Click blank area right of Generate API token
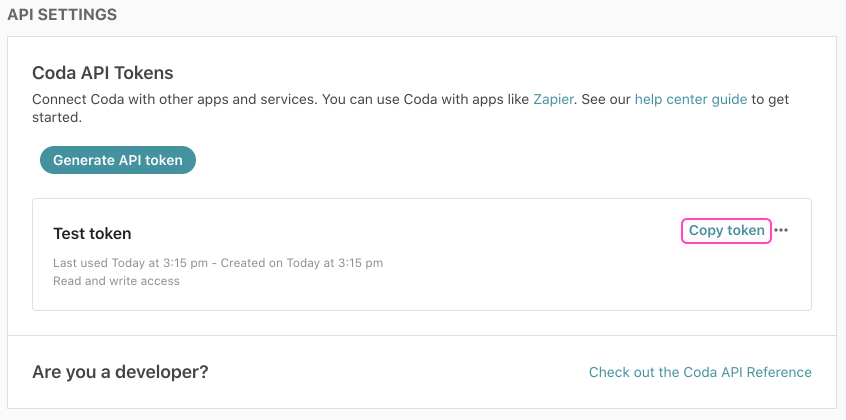Screen dimensions: 846x420 click(500, 160)
